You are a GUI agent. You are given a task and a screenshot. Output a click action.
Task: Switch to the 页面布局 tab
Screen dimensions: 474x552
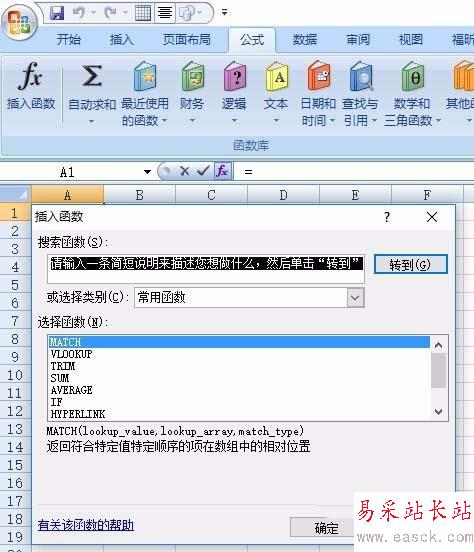[x=187, y=39]
